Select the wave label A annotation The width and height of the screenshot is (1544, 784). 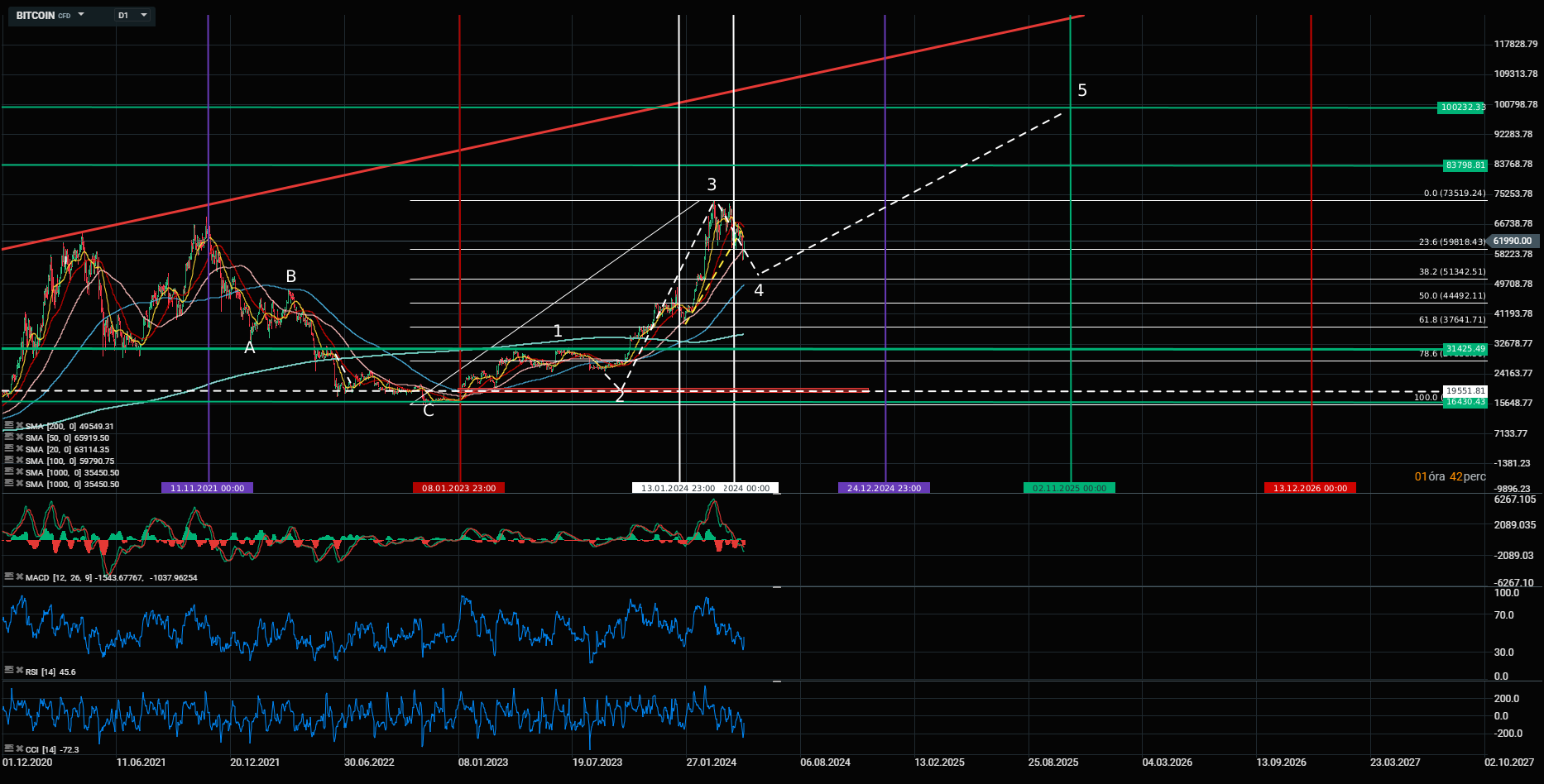tap(250, 348)
